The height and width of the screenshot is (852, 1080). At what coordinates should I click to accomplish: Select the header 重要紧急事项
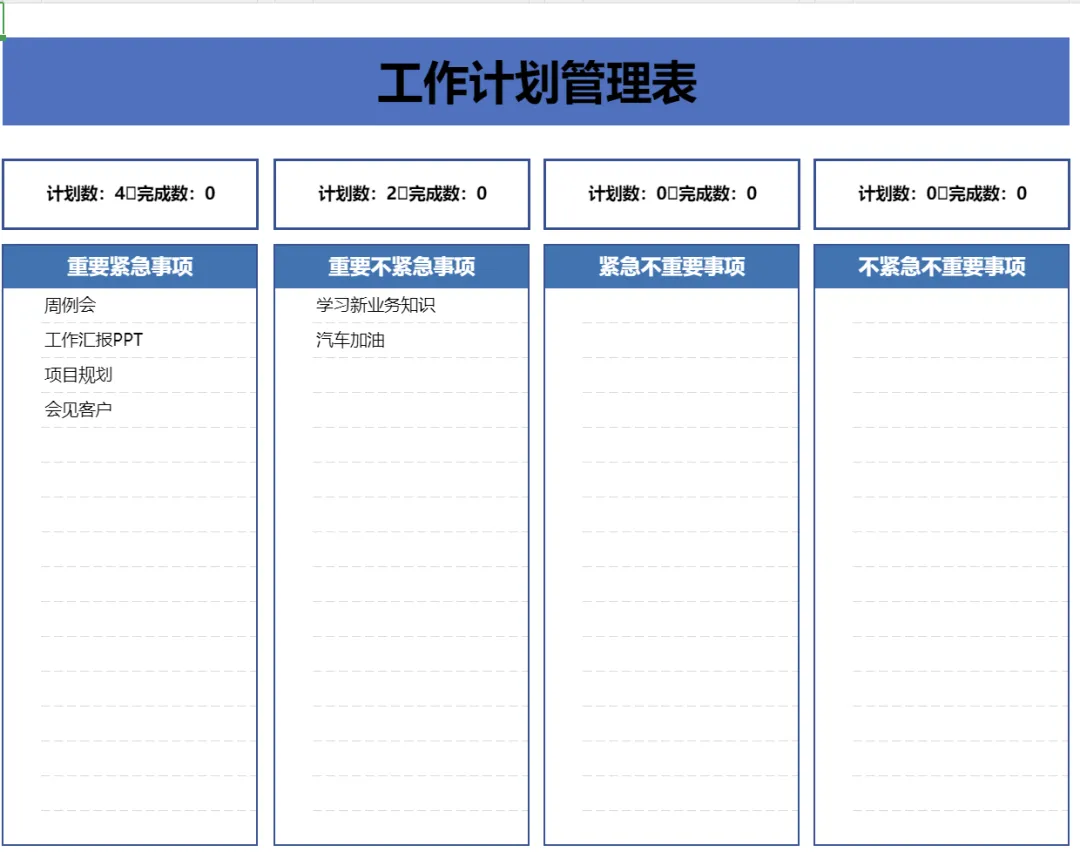point(130,267)
